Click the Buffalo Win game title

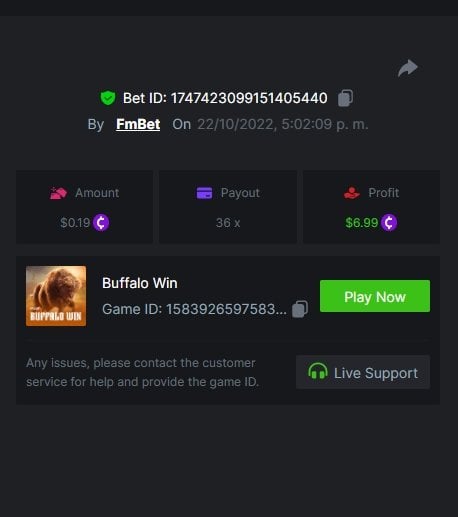tap(140, 283)
